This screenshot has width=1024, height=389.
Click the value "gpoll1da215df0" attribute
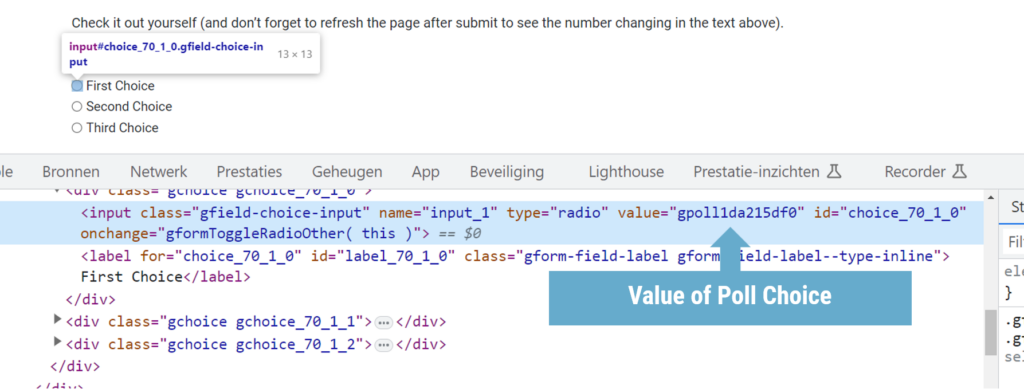pos(711,213)
